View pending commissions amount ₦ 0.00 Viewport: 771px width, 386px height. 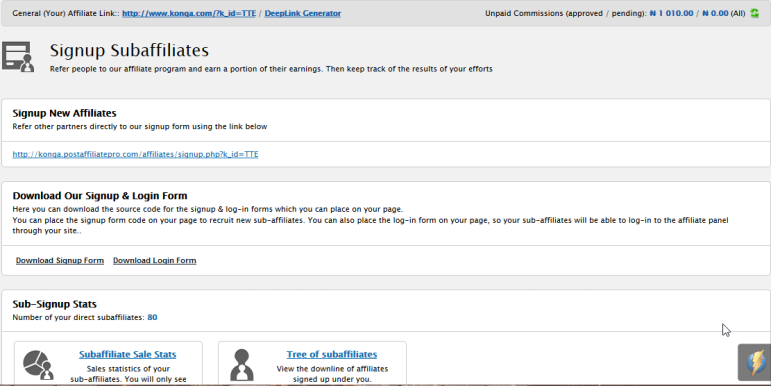click(x=715, y=13)
